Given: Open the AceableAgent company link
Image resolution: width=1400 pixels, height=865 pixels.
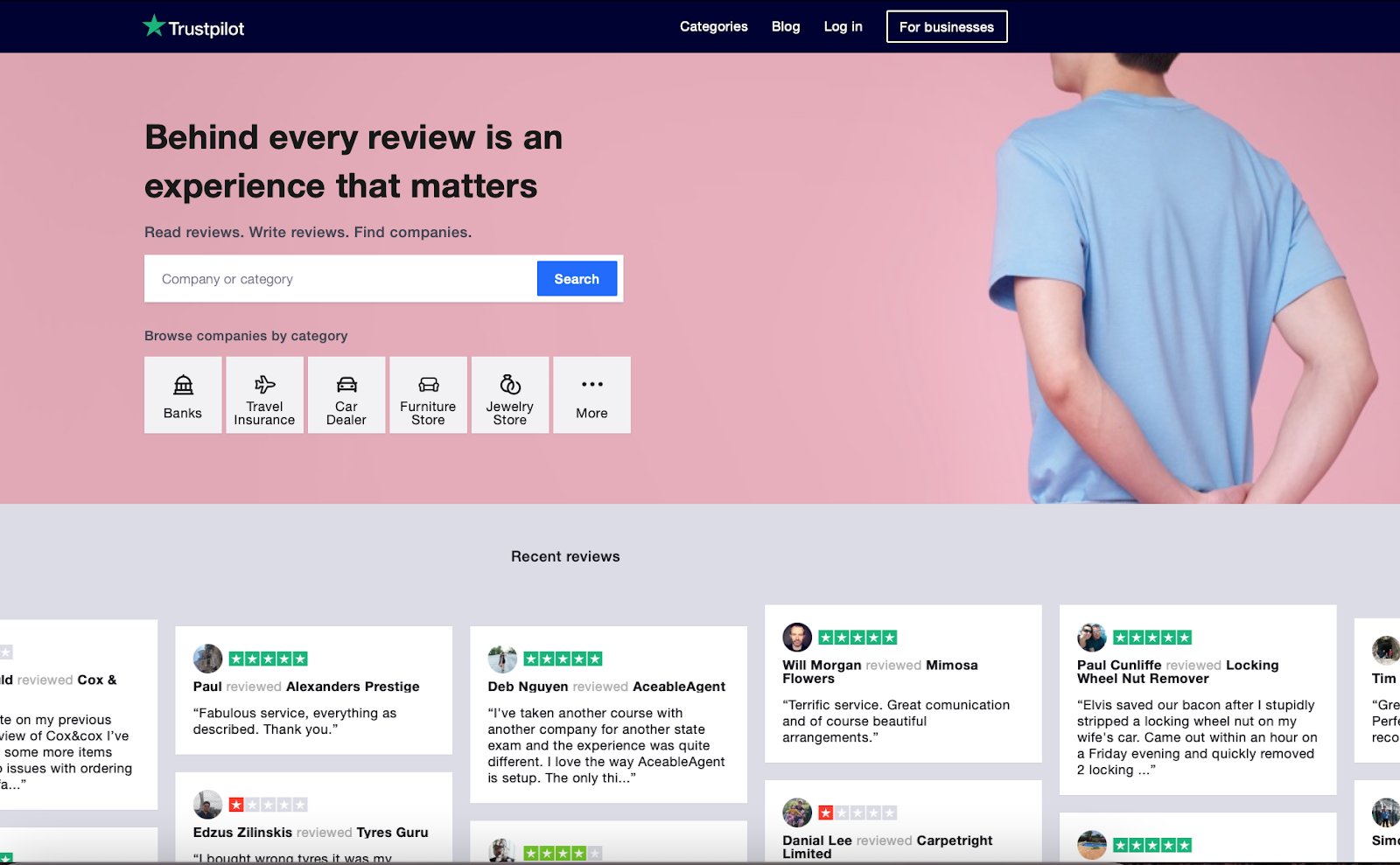Looking at the screenshot, I should tap(679, 687).
